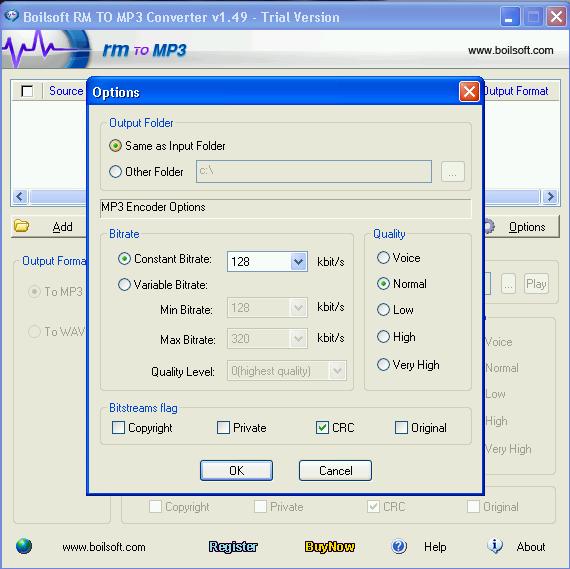
Task: Click About label at bottom
Action: [x=531, y=546]
